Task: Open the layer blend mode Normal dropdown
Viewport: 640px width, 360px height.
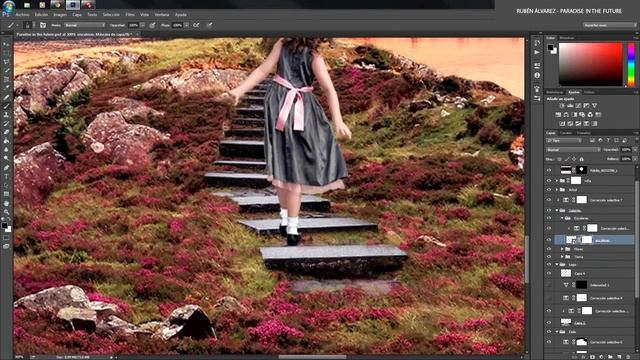Action: click(x=573, y=150)
